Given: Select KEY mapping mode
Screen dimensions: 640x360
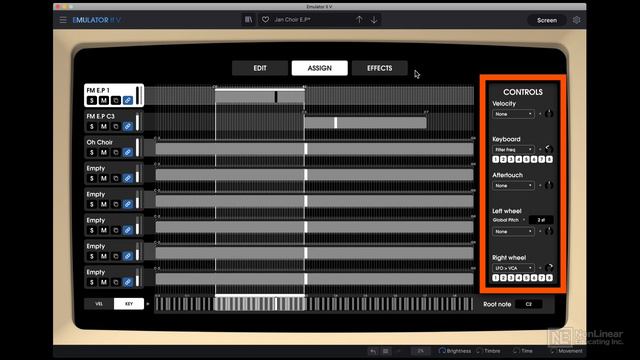Looking at the screenshot, I should [x=129, y=304].
